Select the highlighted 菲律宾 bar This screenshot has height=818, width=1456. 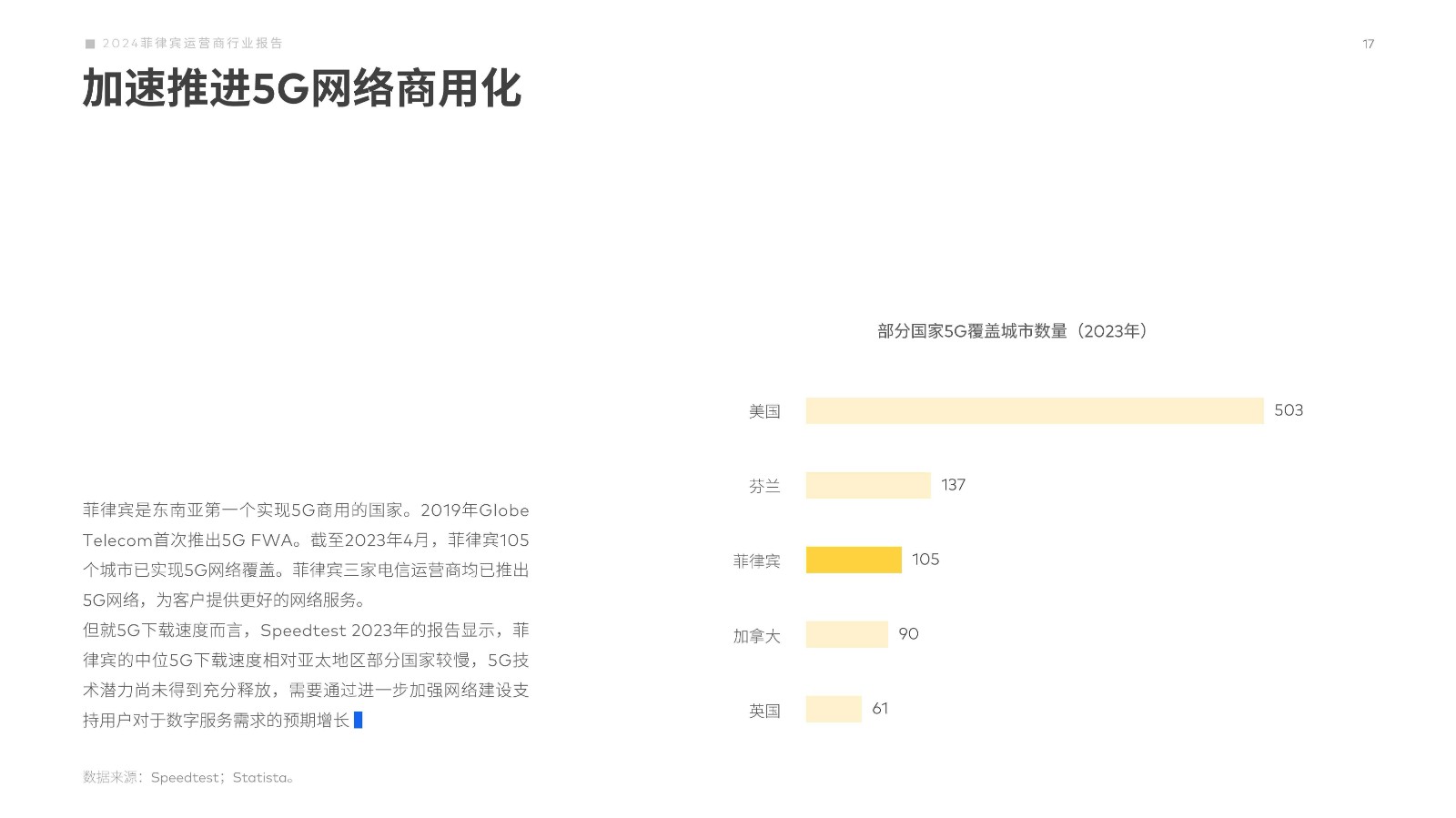click(854, 560)
